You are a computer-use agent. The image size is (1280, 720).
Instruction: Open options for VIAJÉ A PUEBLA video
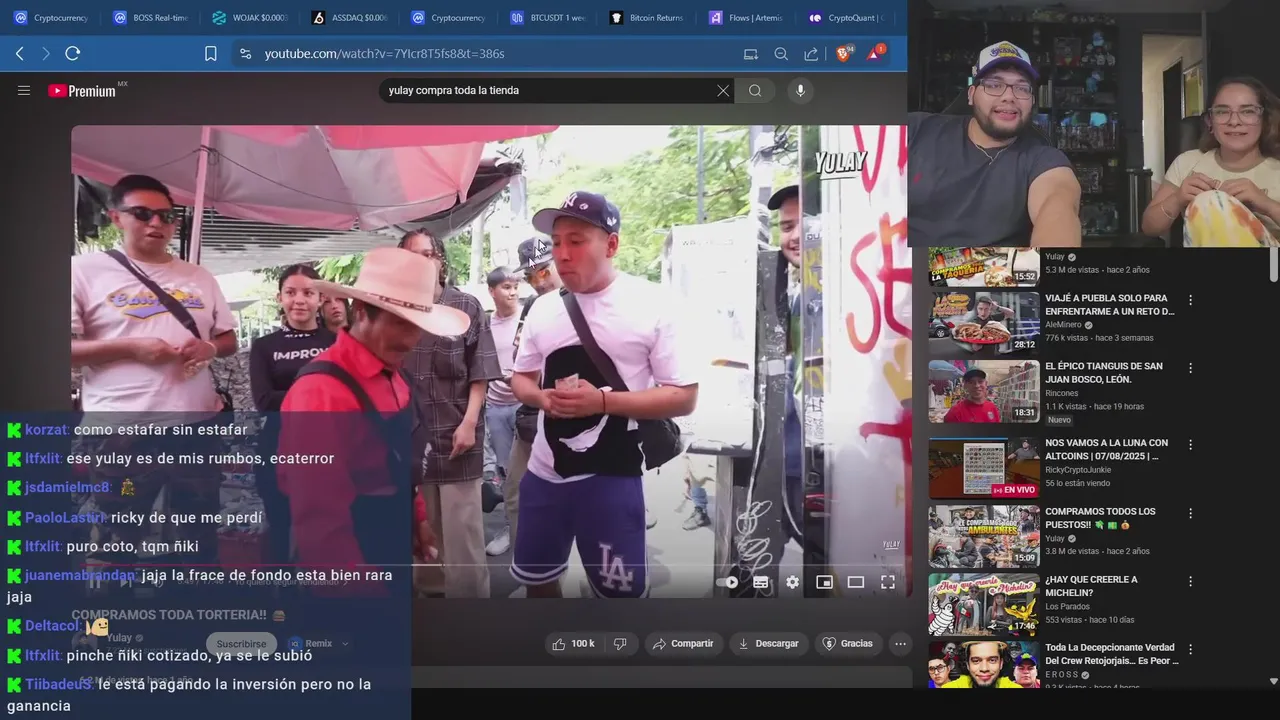click(x=1190, y=300)
